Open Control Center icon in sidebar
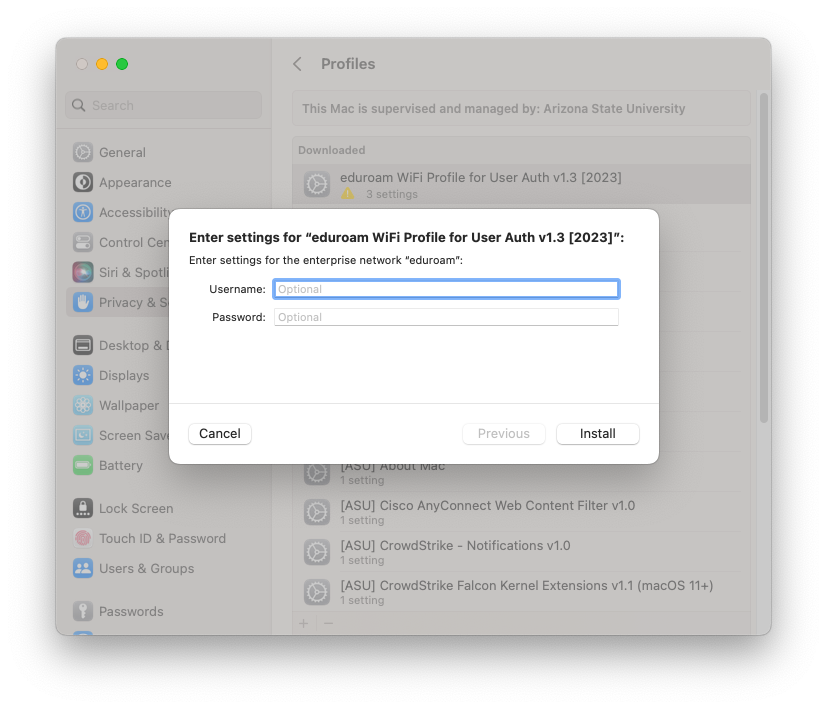 tap(83, 243)
